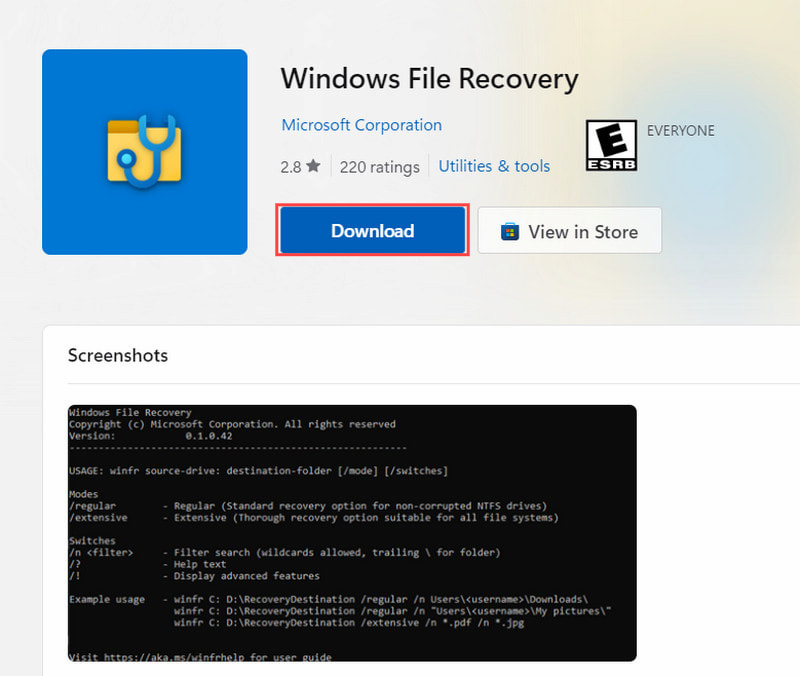Click the Windows File Recovery title
This screenshot has height=676, width=800.
click(430, 80)
